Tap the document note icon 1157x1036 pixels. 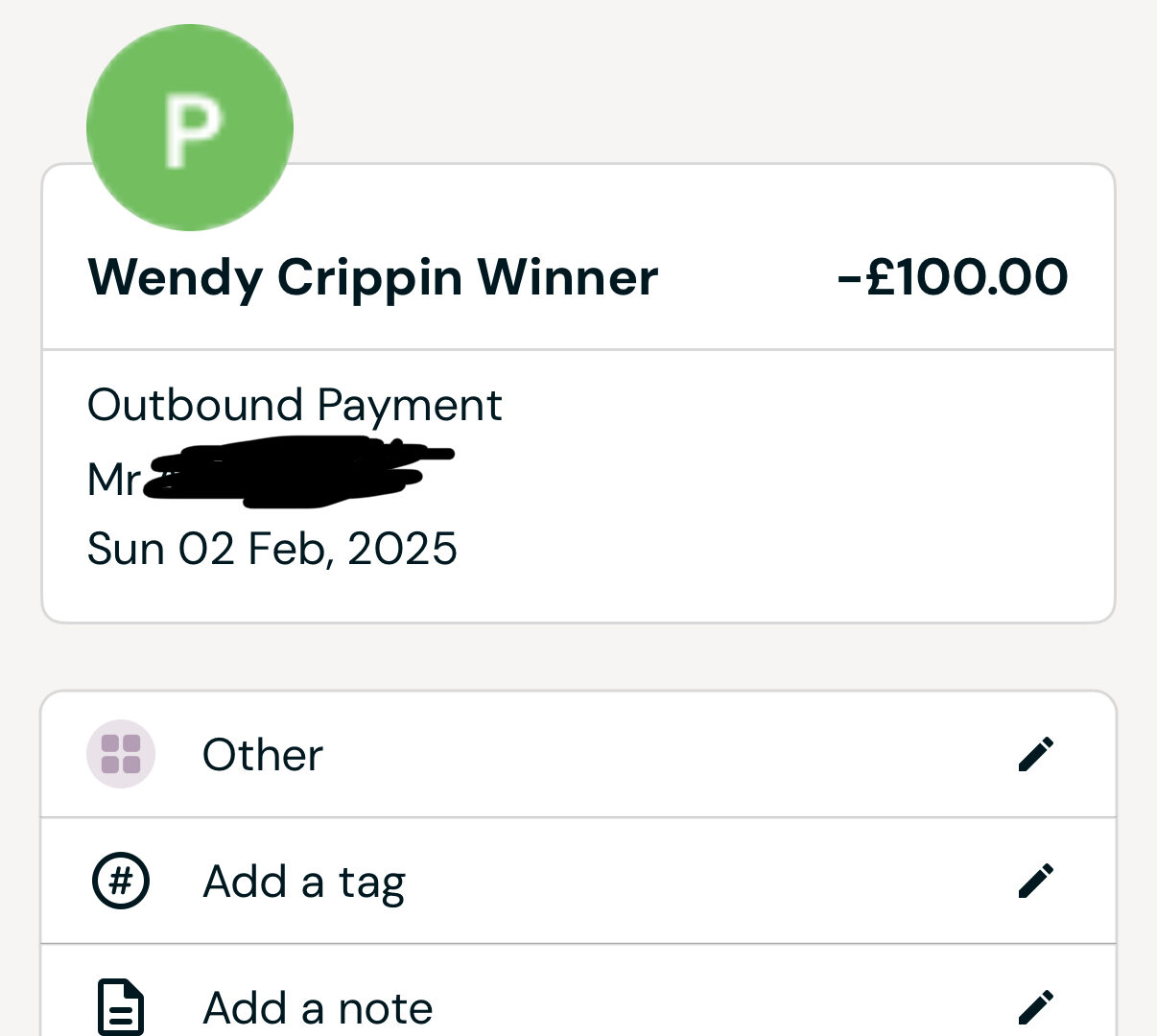pyautogui.click(x=121, y=1007)
